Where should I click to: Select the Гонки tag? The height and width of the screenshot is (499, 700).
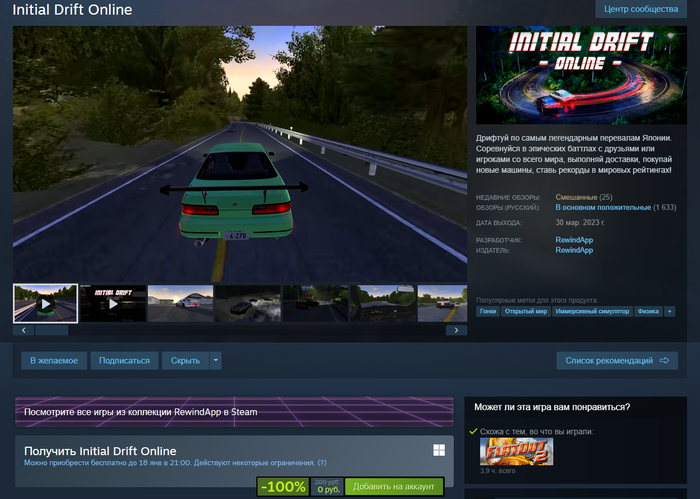(488, 311)
